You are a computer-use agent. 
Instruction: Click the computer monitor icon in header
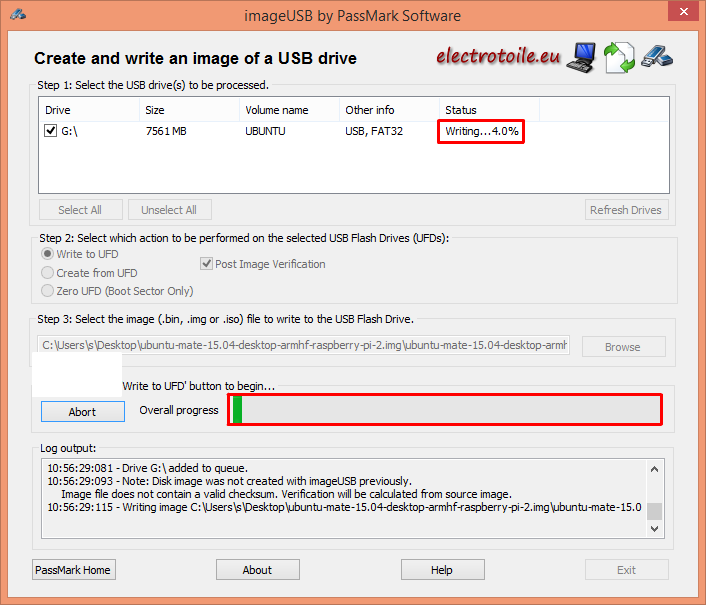tap(581, 58)
